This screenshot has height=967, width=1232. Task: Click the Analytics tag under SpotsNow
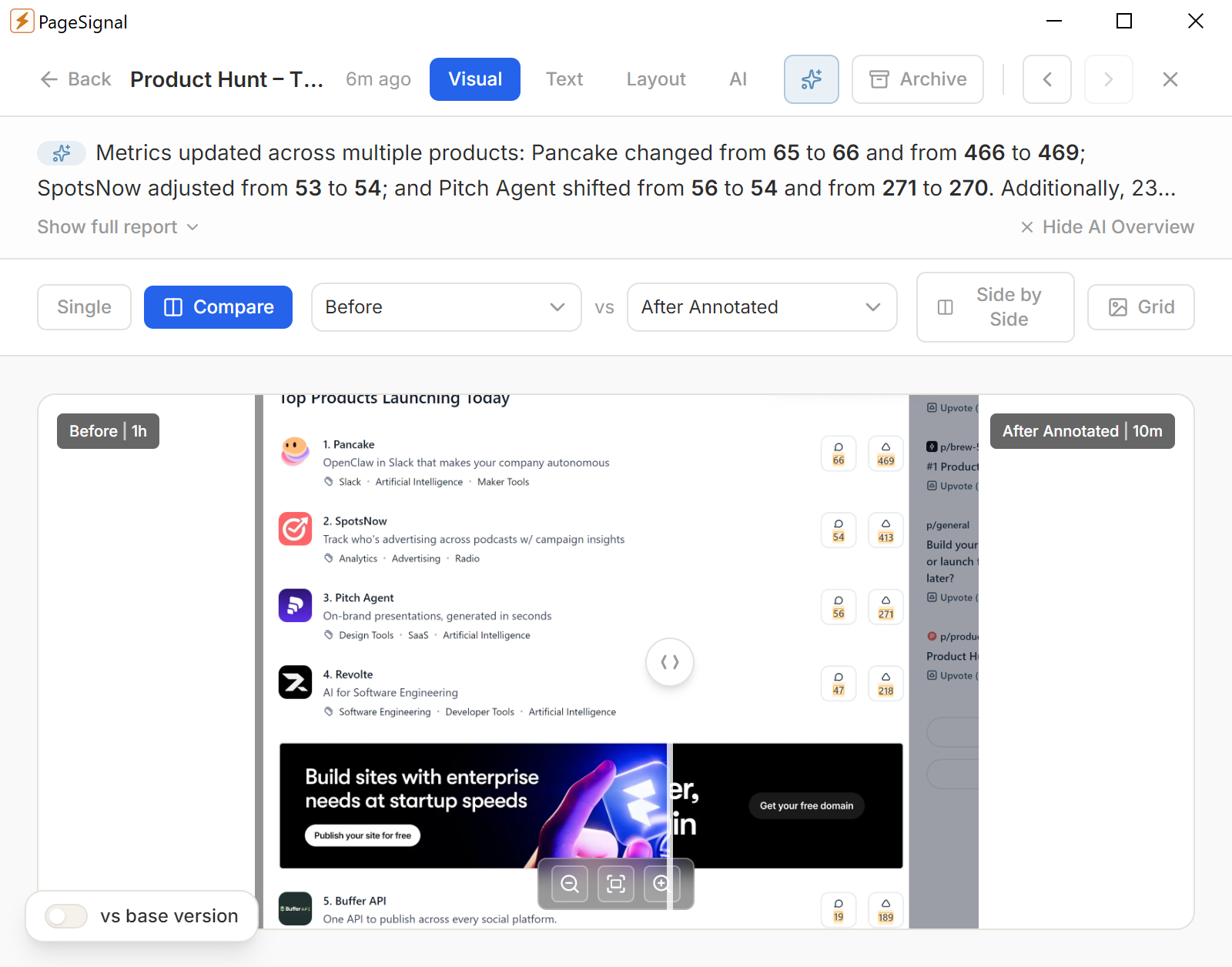(358, 559)
